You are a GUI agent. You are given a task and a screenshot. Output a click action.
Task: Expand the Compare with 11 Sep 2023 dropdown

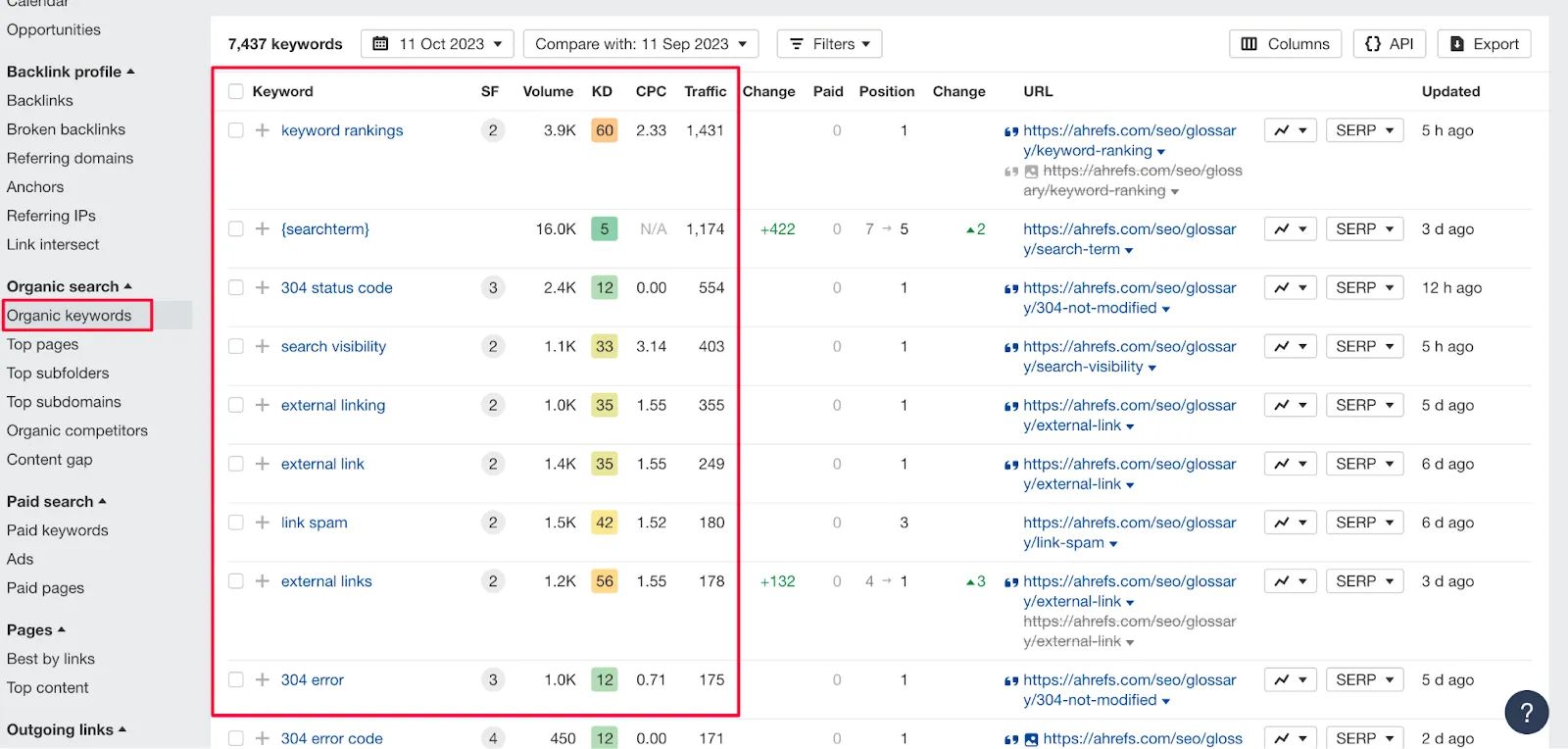tap(640, 44)
